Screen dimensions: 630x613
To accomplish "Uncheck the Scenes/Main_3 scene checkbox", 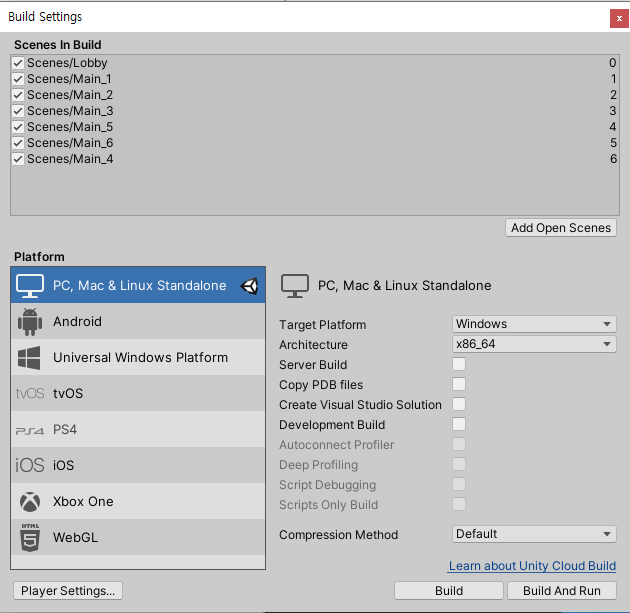I will point(18,111).
